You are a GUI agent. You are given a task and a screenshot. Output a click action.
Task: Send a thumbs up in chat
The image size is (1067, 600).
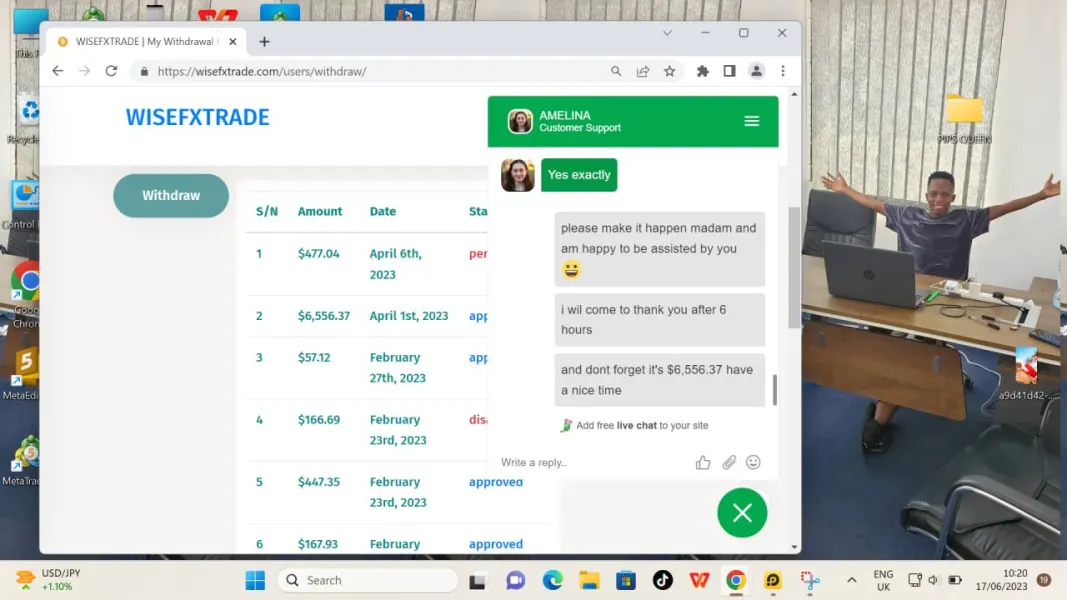click(703, 463)
